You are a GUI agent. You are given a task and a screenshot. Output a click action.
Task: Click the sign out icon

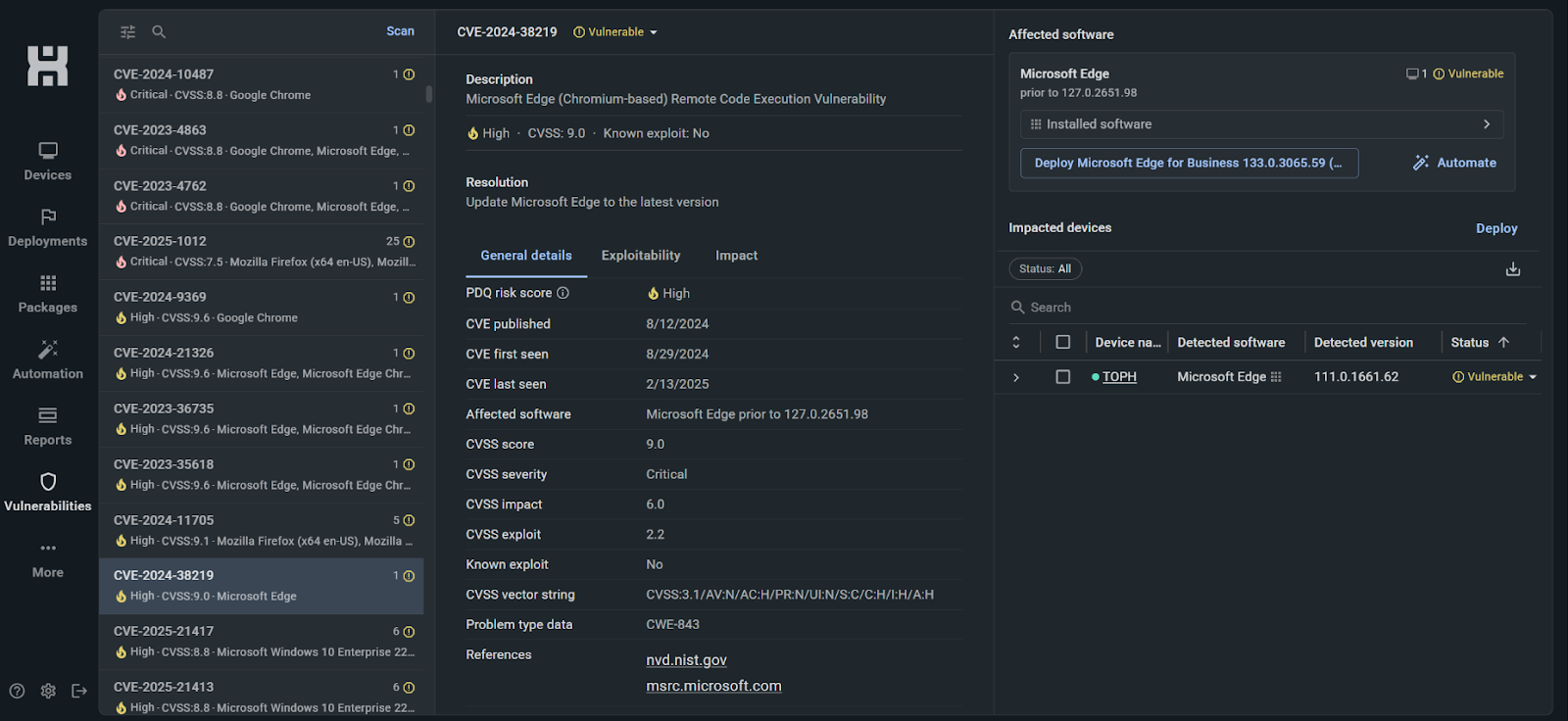79,691
